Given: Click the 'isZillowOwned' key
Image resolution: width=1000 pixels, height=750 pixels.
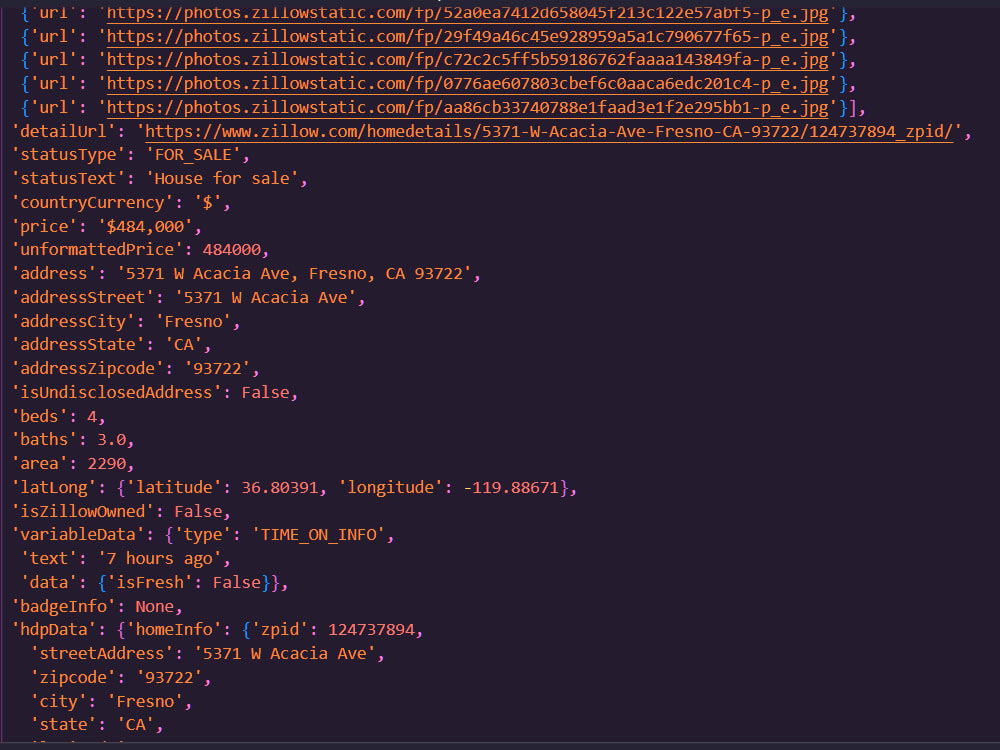Looking at the screenshot, I should [83, 511].
